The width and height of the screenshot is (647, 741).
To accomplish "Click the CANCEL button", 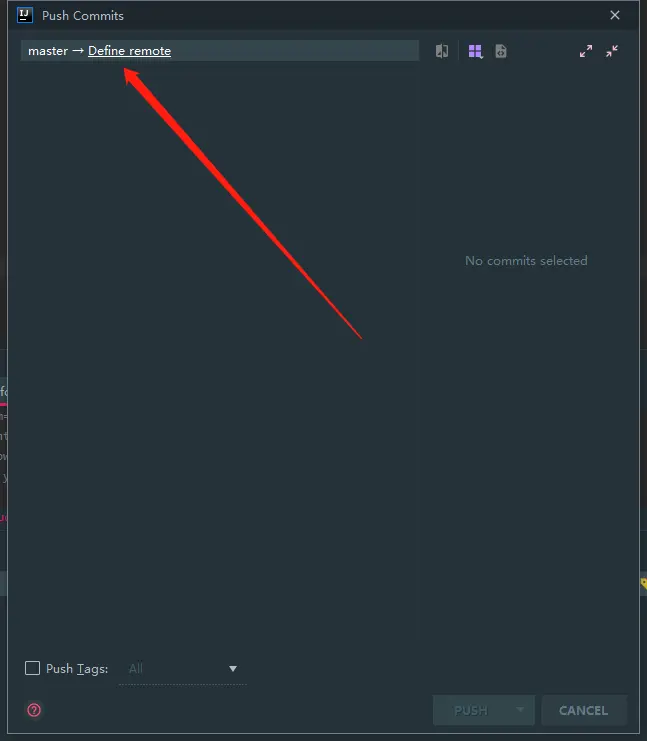I will click(584, 710).
